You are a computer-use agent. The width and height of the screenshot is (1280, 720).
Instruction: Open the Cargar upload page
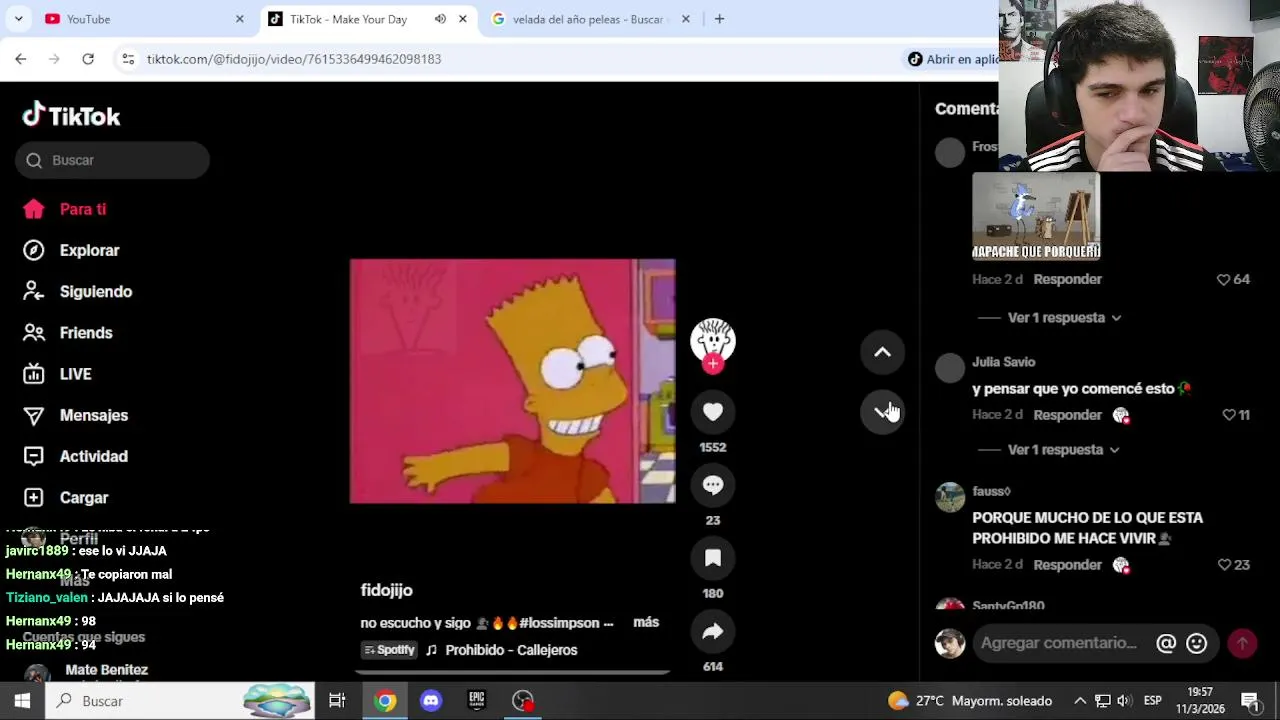65,497
